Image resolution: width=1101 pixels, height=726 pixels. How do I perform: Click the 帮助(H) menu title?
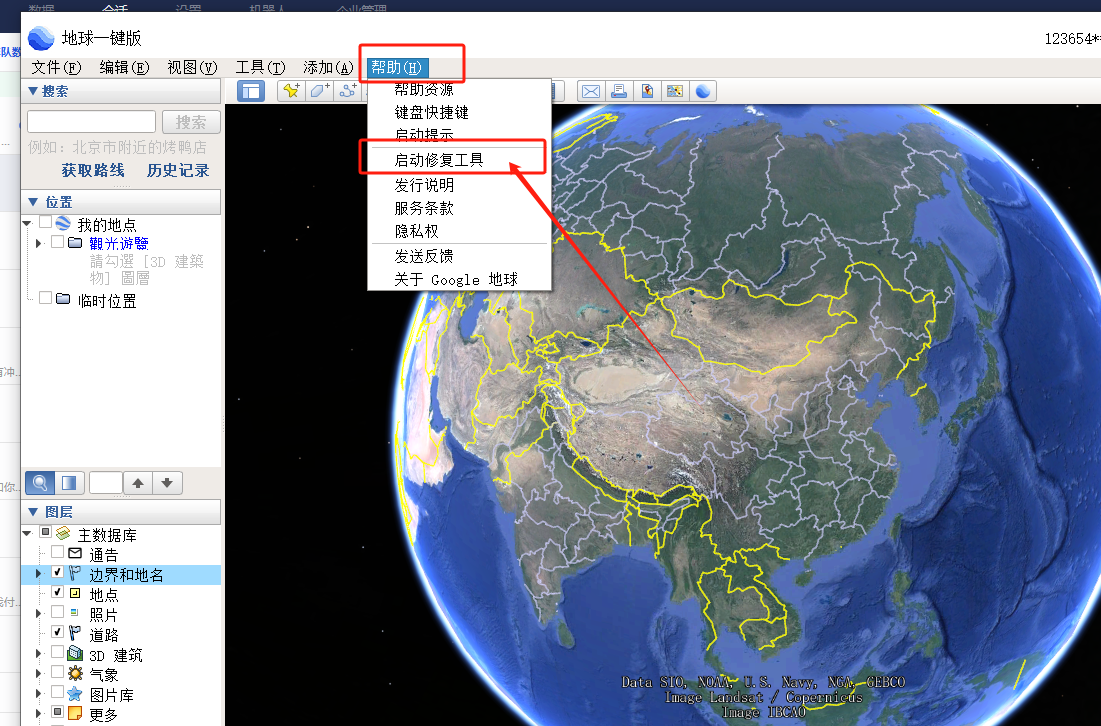pyautogui.click(x=397, y=67)
